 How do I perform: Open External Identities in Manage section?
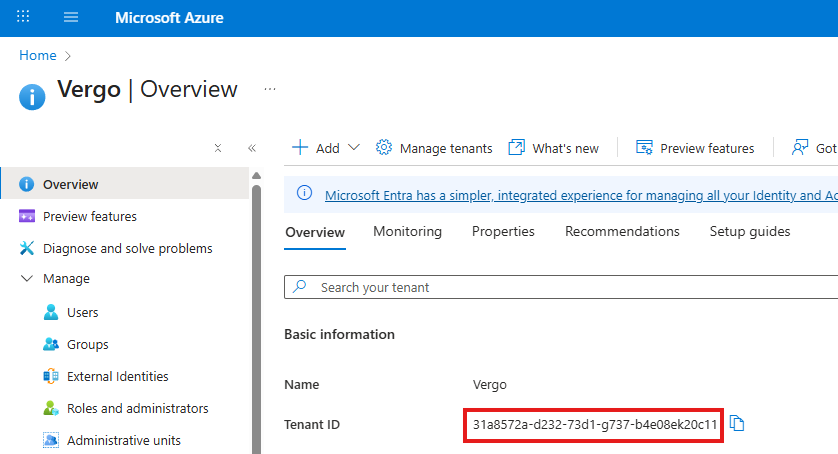[118, 376]
